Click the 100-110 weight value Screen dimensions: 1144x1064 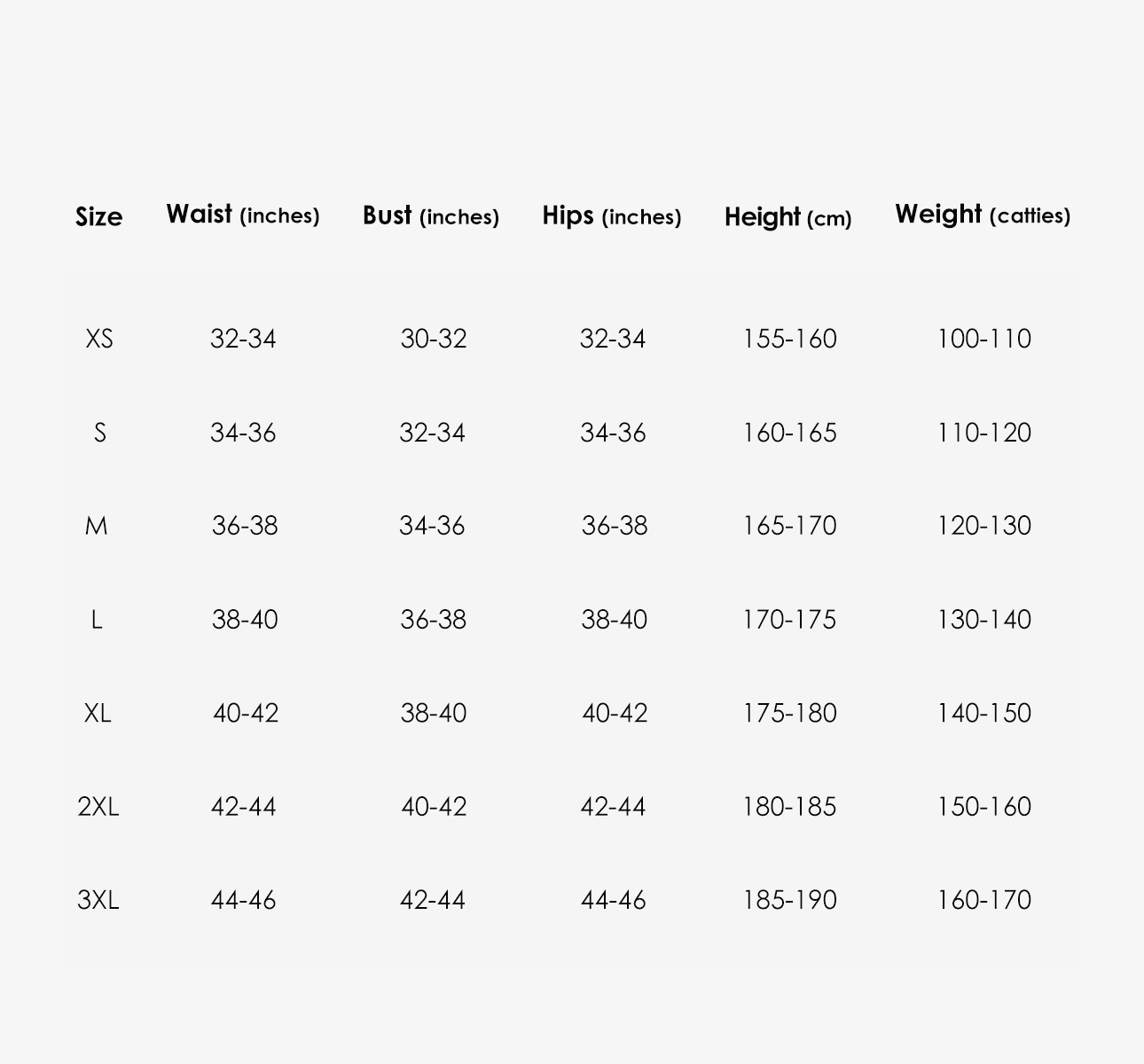[984, 339]
